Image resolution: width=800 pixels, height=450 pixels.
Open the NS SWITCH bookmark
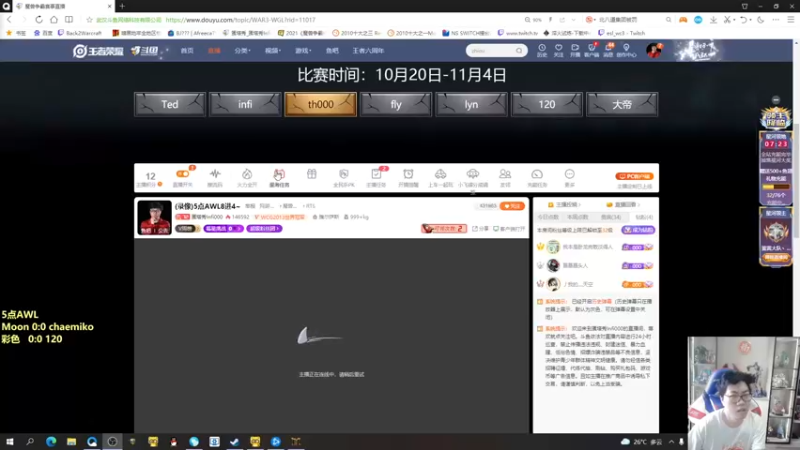point(466,33)
